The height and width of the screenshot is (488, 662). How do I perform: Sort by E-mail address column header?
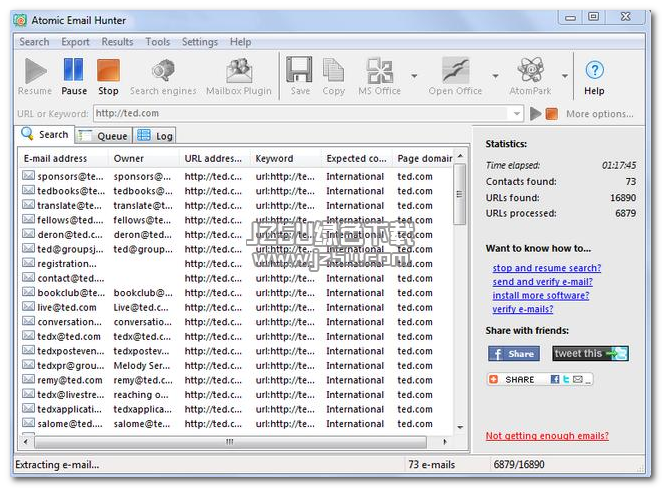(64, 159)
